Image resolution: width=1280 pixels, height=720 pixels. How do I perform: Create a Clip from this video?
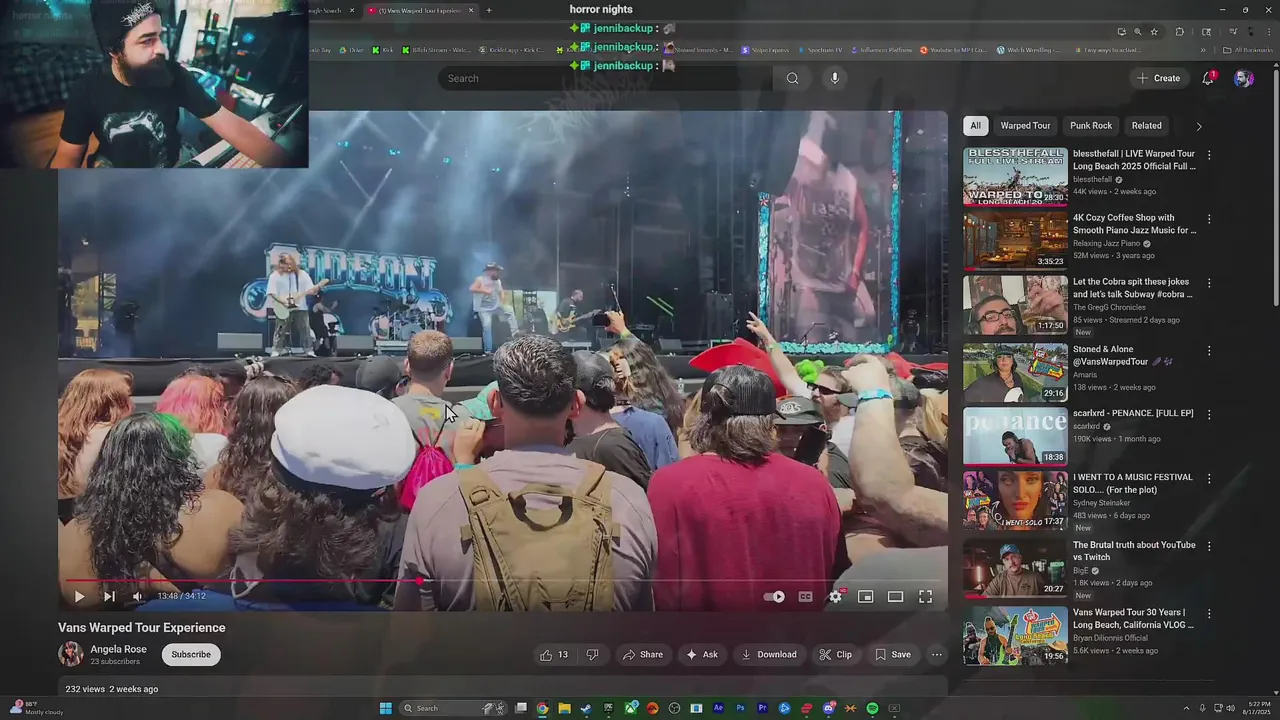click(835, 655)
